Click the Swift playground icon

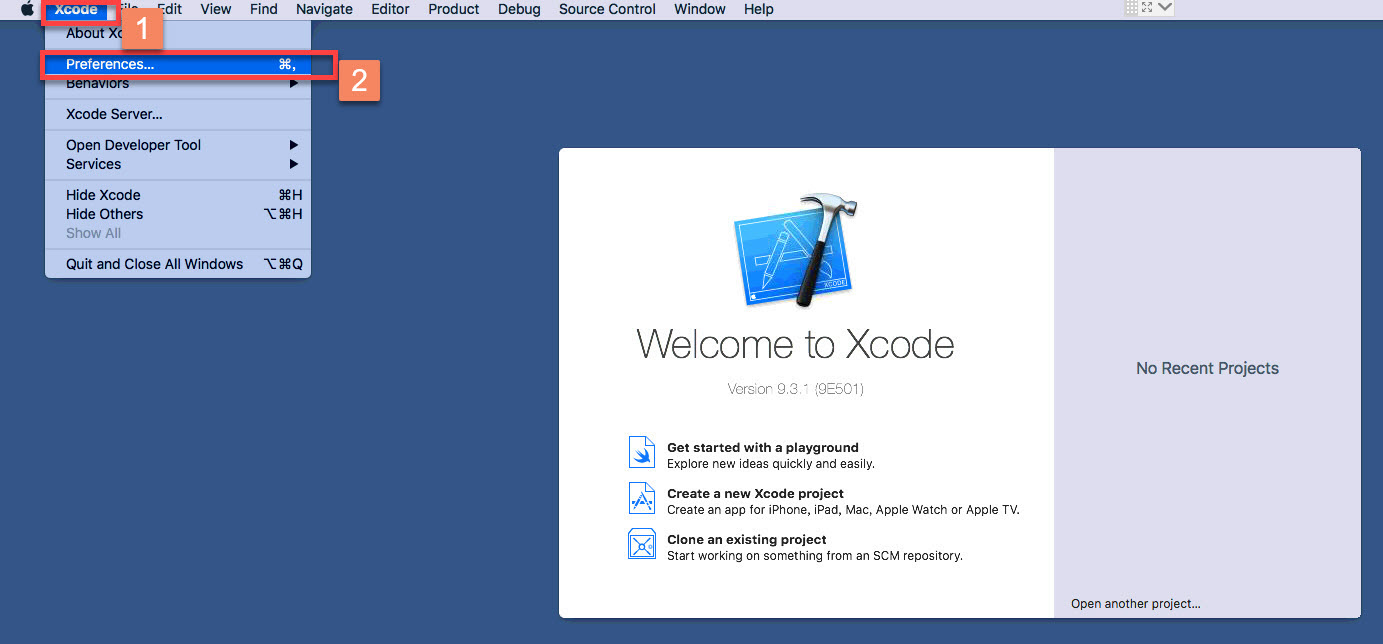point(641,453)
